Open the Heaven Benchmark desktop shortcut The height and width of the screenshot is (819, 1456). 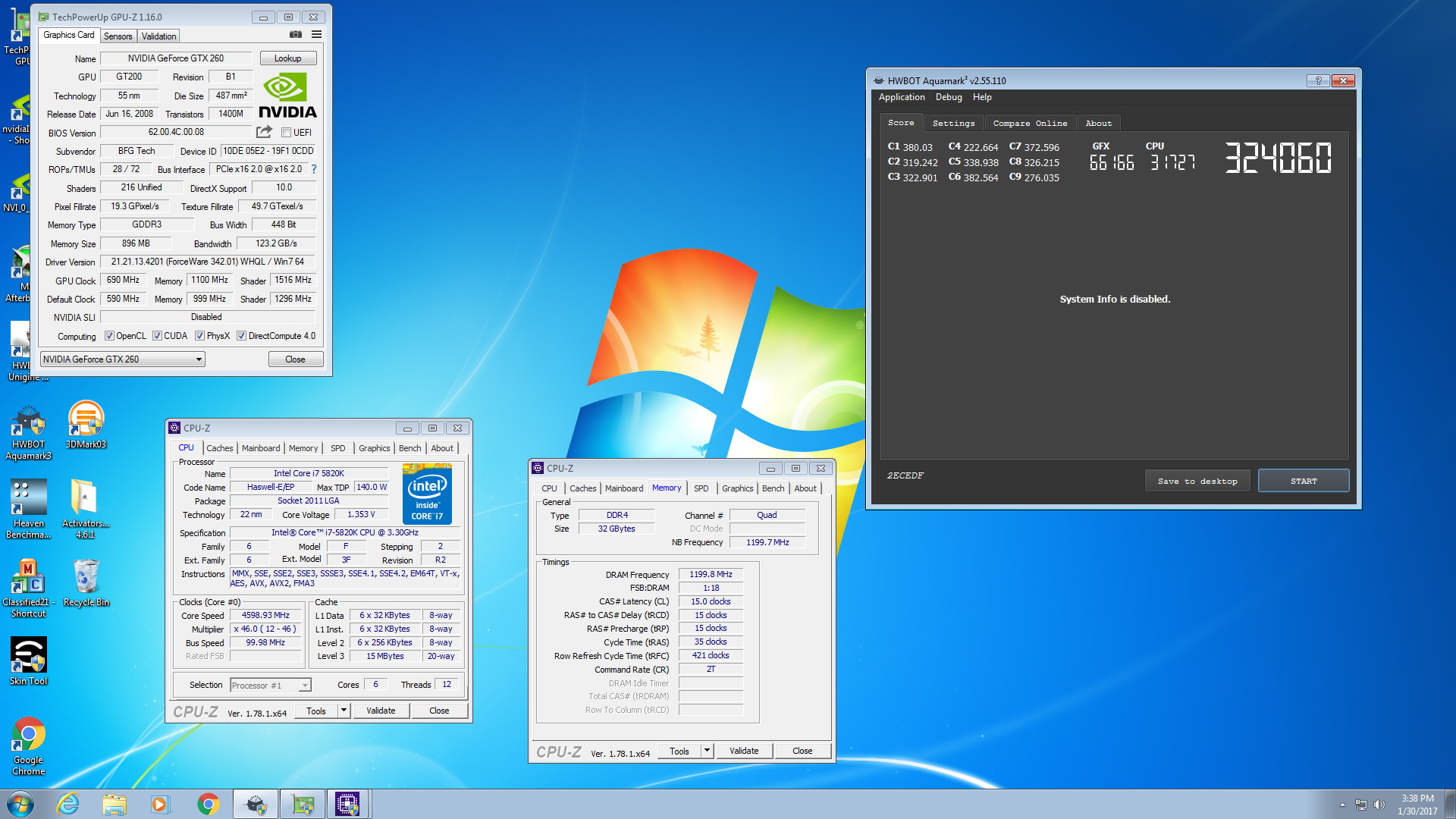pyautogui.click(x=28, y=510)
